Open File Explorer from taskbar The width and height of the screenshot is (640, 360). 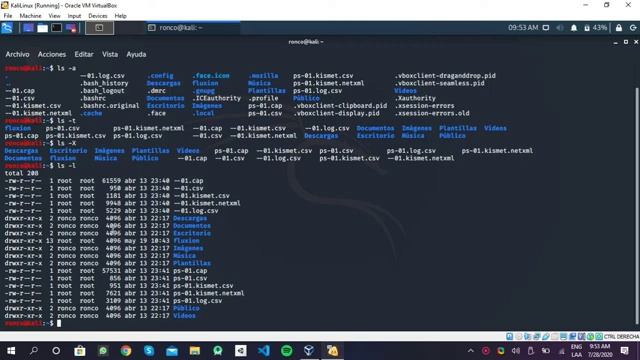195,351
